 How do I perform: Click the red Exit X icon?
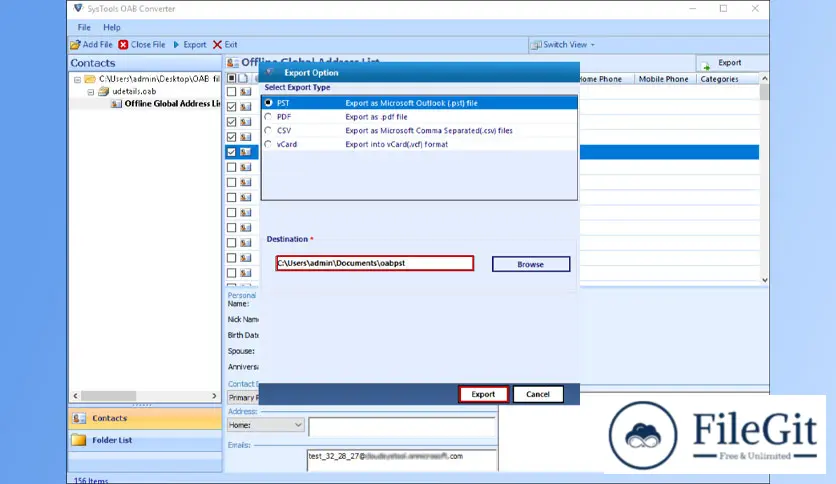[x=217, y=45]
